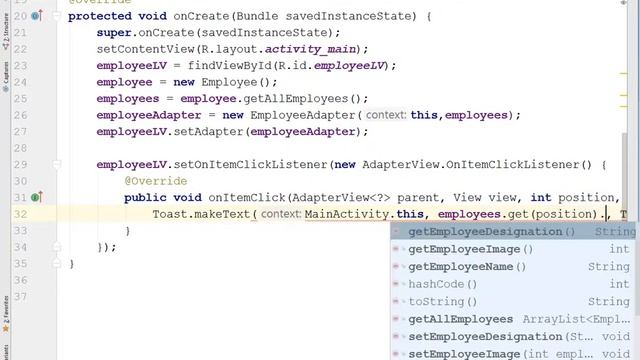The height and width of the screenshot is (360, 640).
Task: Open the Favorites tool window tab
Action: click(x=5, y=314)
